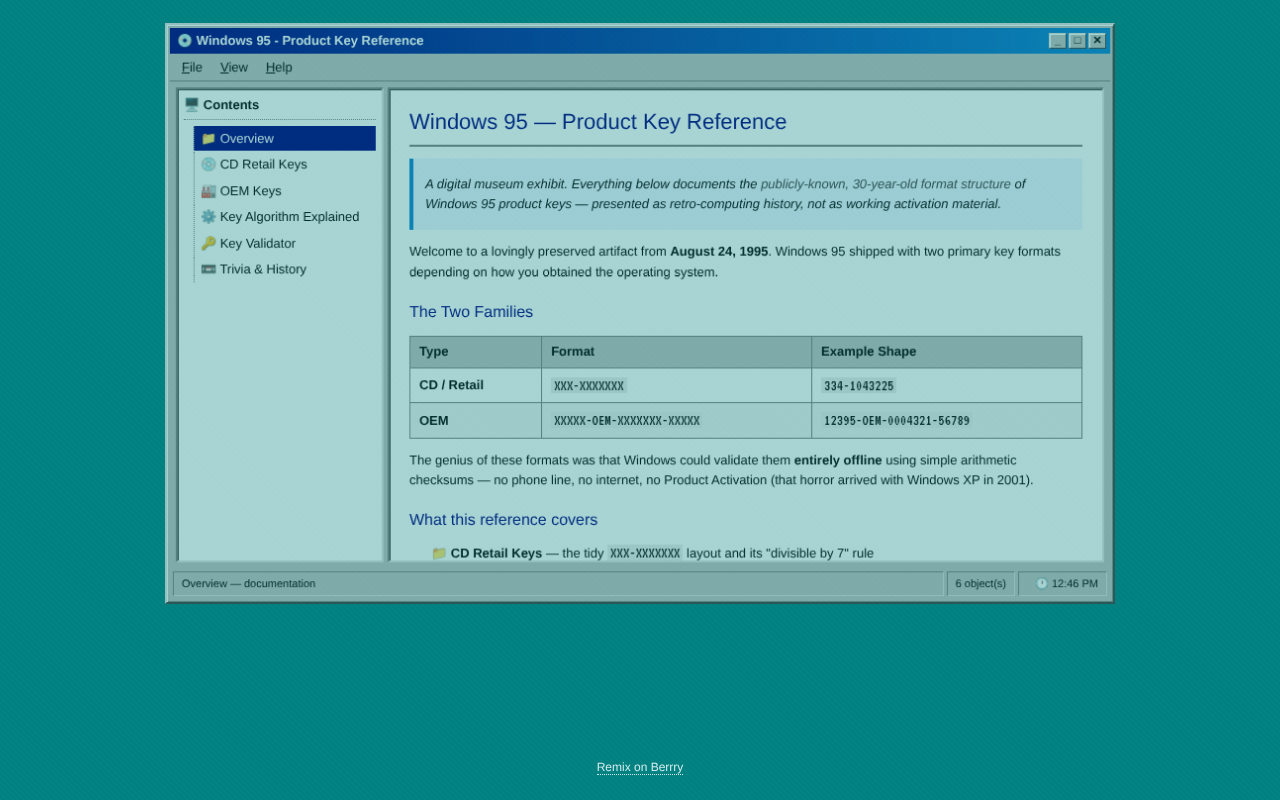1280x800 pixels.
Task: Click the bold phrase entirely offline
Action: pyautogui.click(x=838, y=460)
